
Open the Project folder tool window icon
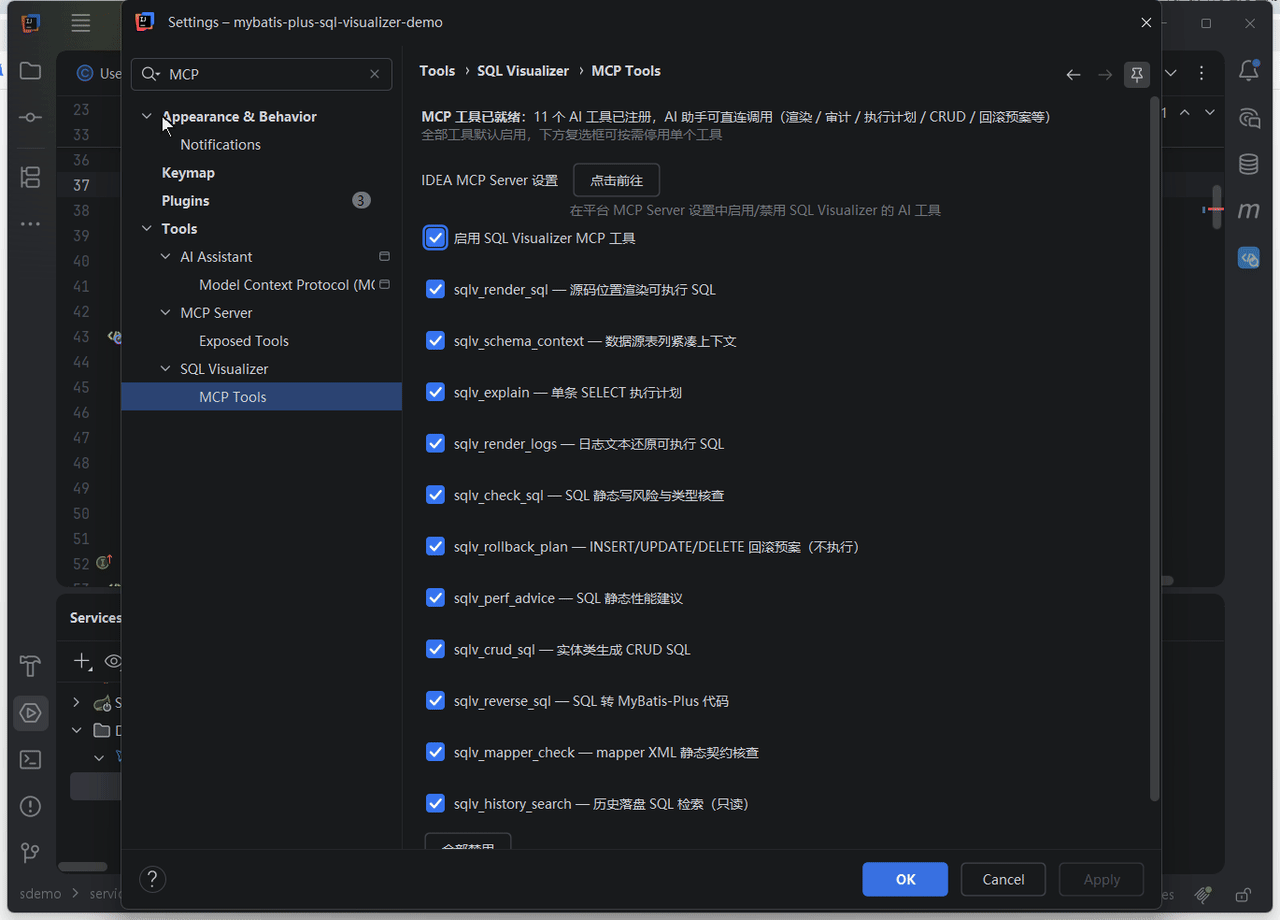click(x=30, y=71)
